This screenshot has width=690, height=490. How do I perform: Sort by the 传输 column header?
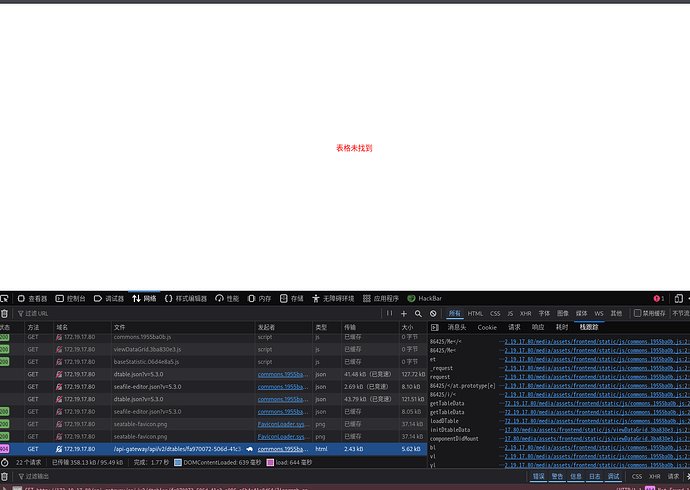click(x=370, y=327)
